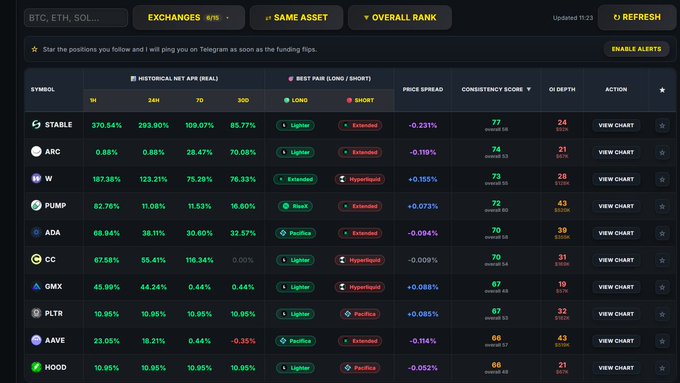Select Hyperliquid short badge in W row
This screenshot has height=383, width=680.
coord(360,179)
